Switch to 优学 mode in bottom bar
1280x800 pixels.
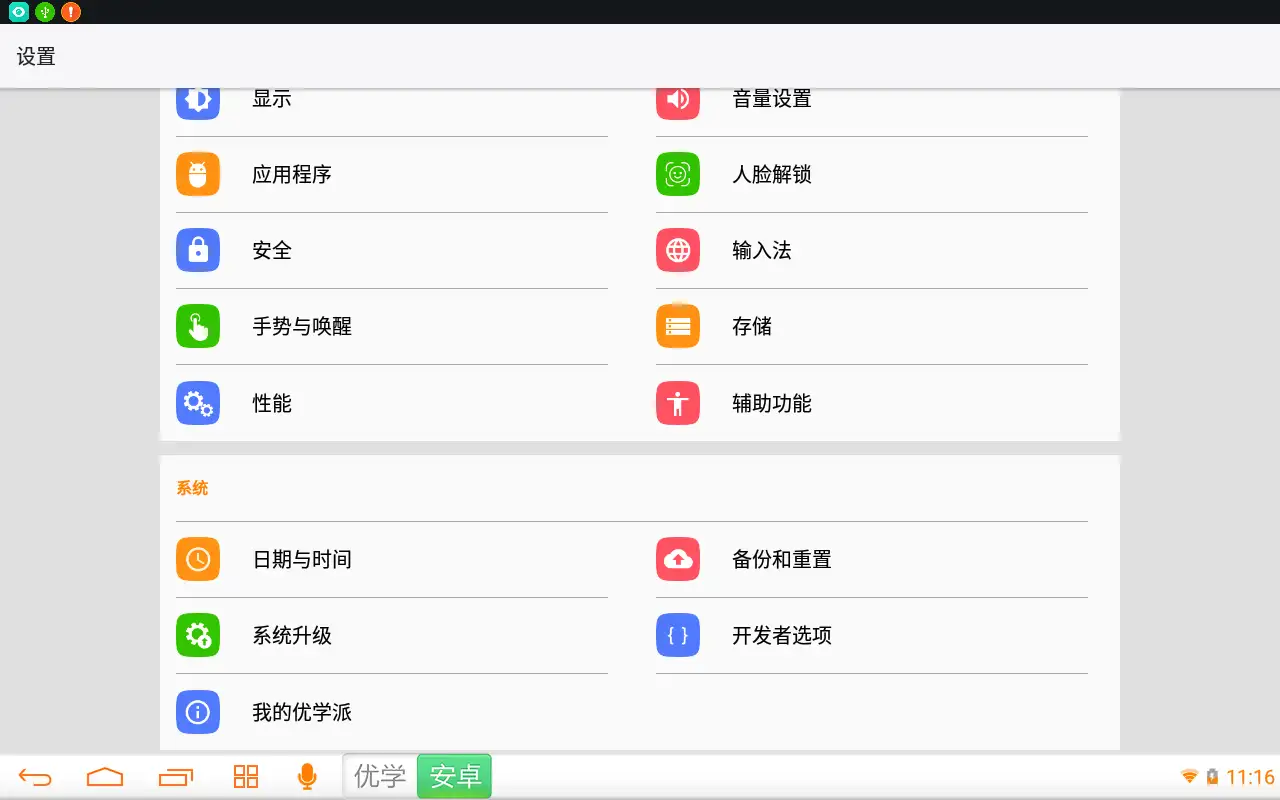coord(380,776)
